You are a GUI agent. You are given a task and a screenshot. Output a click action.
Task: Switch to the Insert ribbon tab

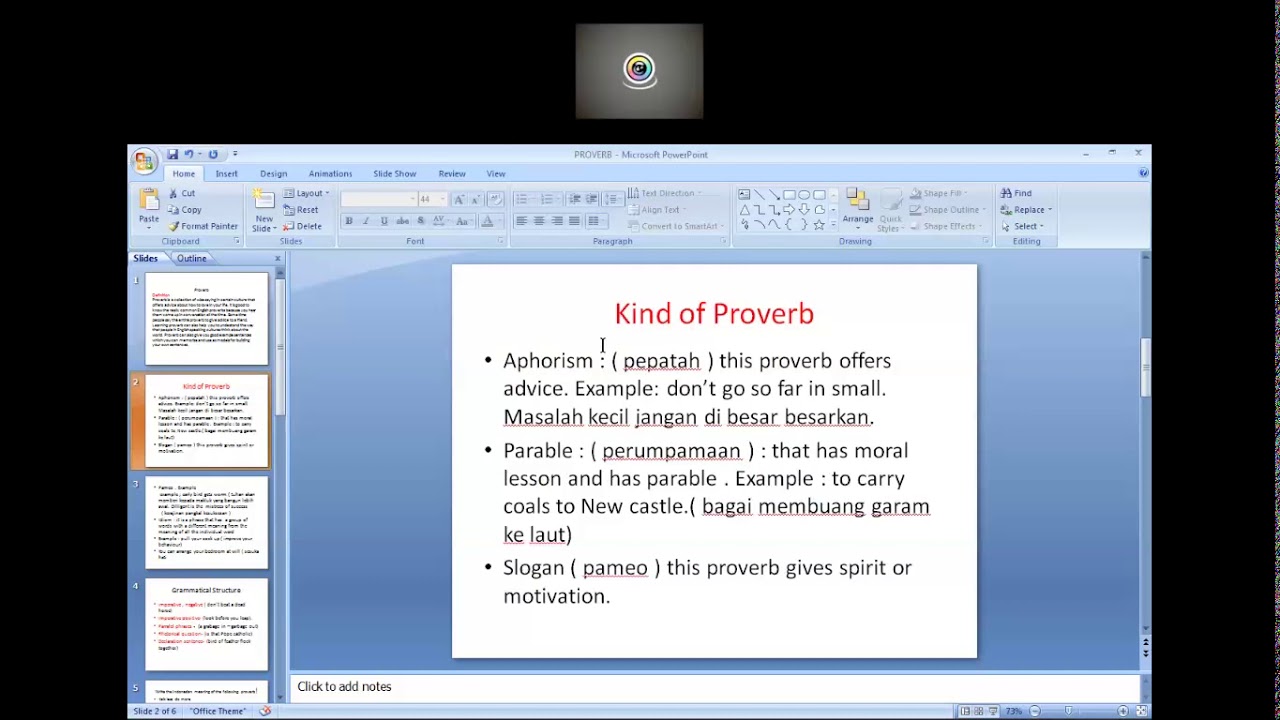(x=227, y=174)
